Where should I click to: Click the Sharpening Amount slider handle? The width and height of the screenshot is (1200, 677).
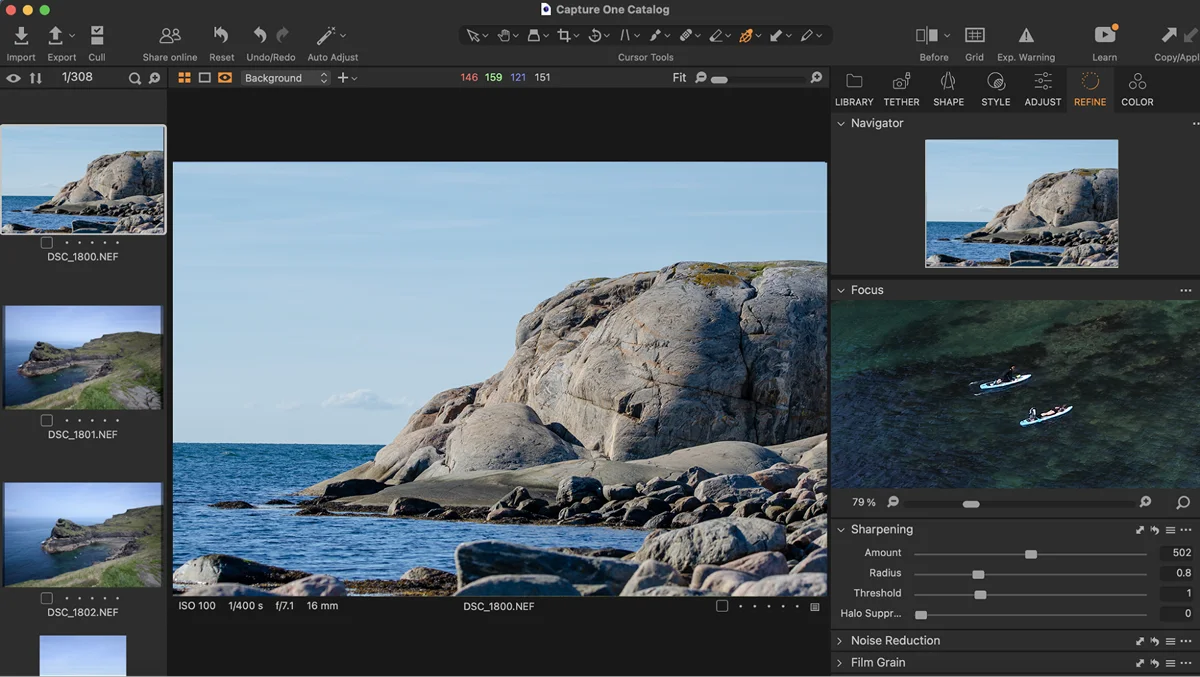coord(1031,554)
